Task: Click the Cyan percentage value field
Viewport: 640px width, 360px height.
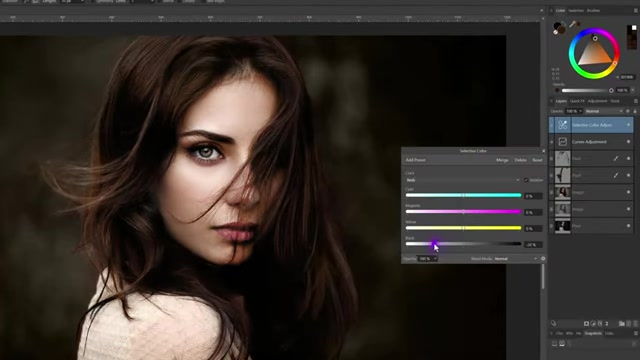Action: [x=533, y=196]
